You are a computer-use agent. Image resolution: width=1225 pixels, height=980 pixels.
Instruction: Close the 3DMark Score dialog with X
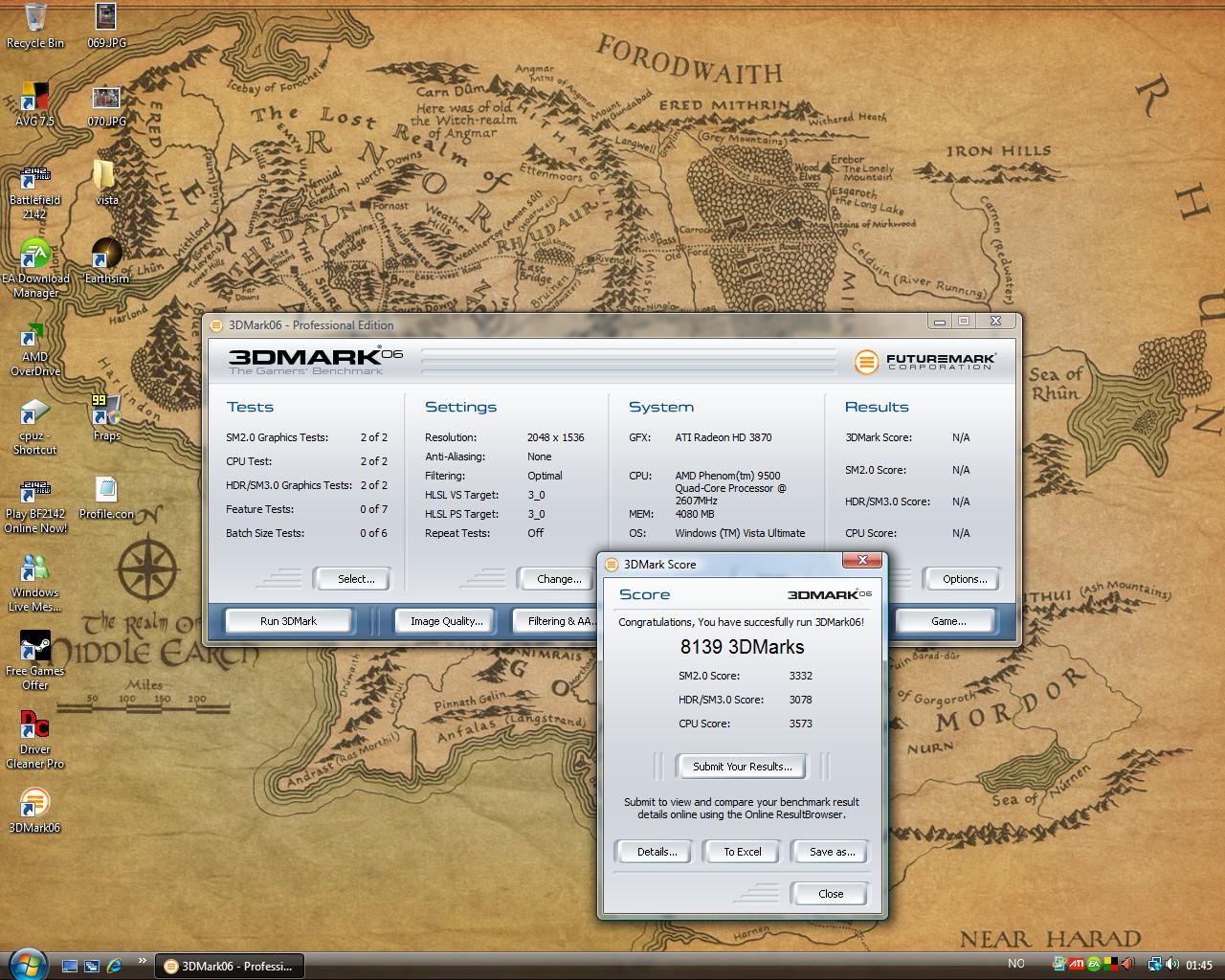coord(862,560)
